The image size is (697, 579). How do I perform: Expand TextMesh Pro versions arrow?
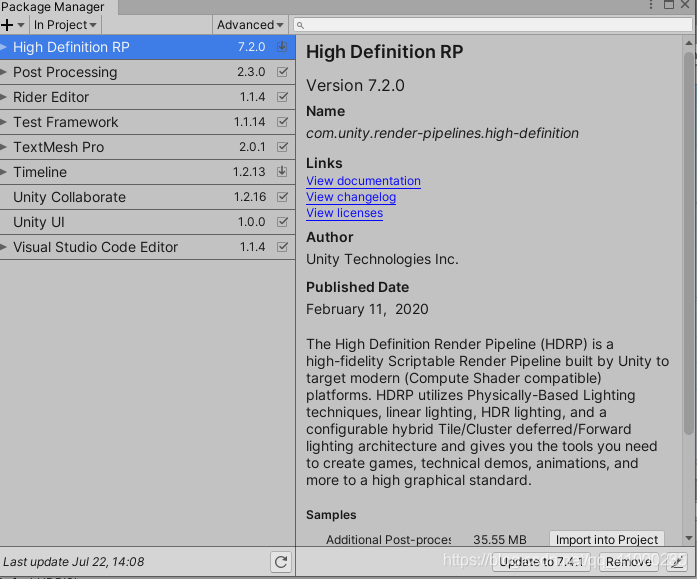click(x=4, y=147)
